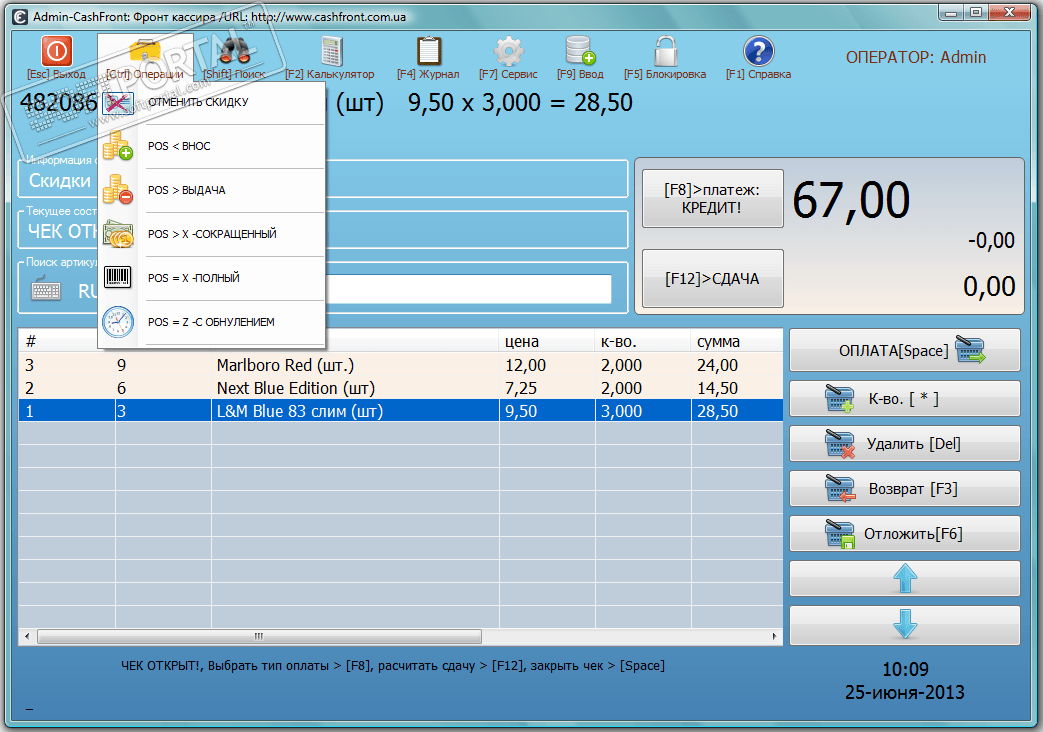
Task: Click the Search binoculars icon
Action: pyautogui.click(x=234, y=51)
